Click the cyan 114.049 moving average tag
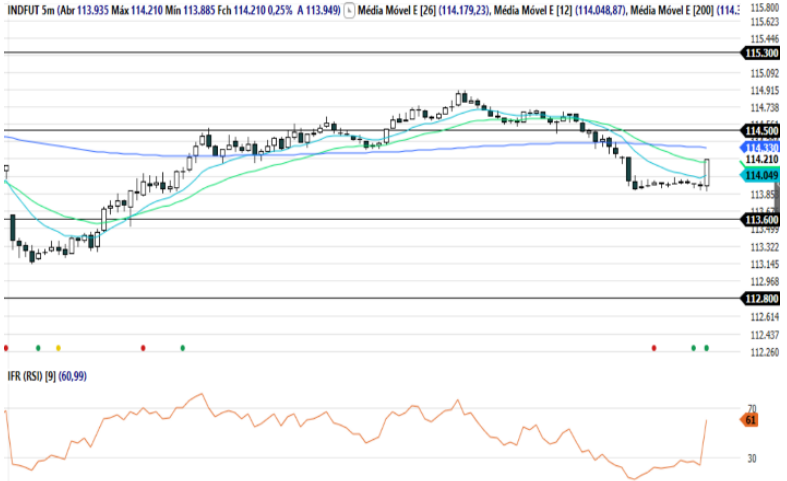 click(762, 175)
